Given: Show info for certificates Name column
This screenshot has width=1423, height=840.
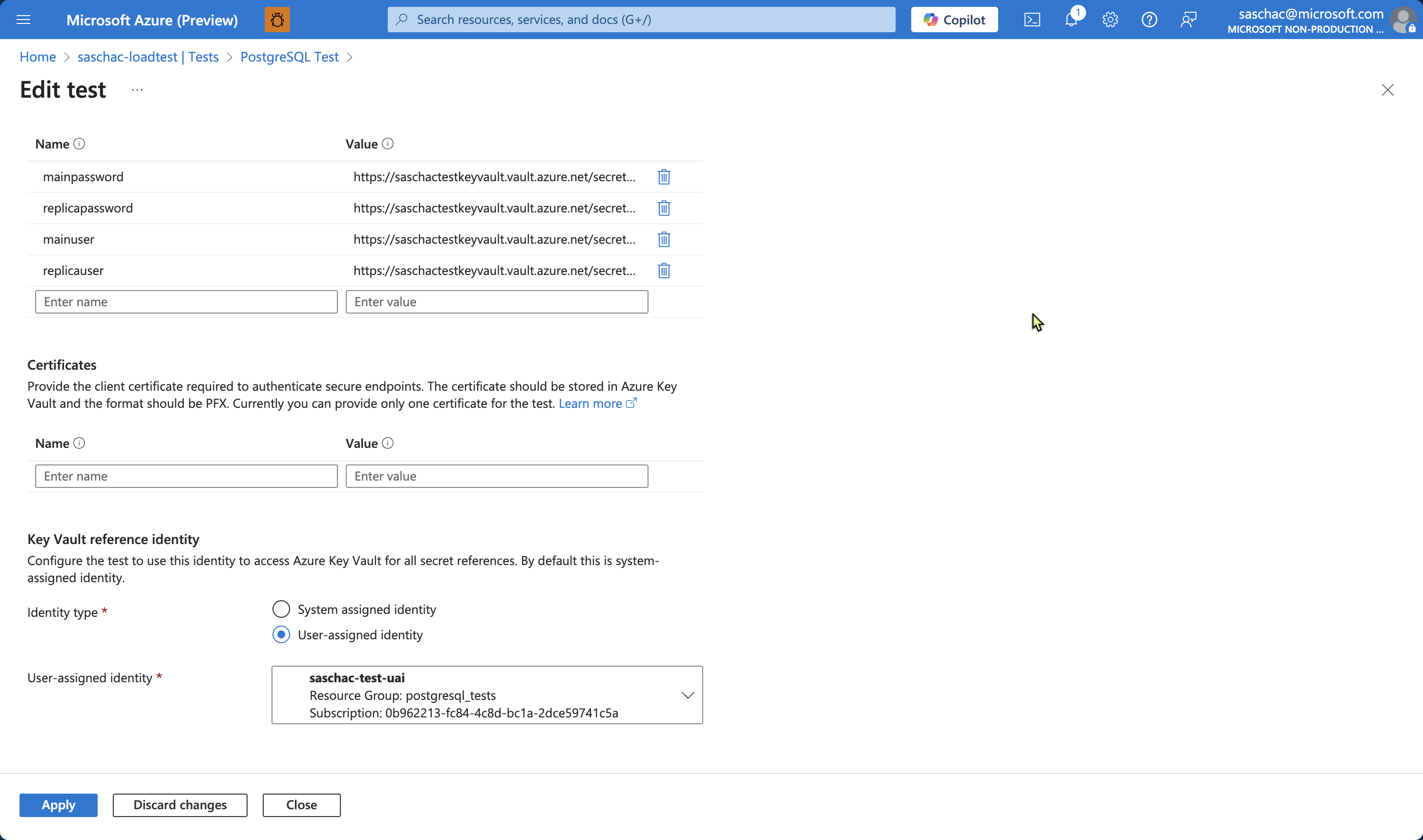Looking at the screenshot, I should [79, 443].
